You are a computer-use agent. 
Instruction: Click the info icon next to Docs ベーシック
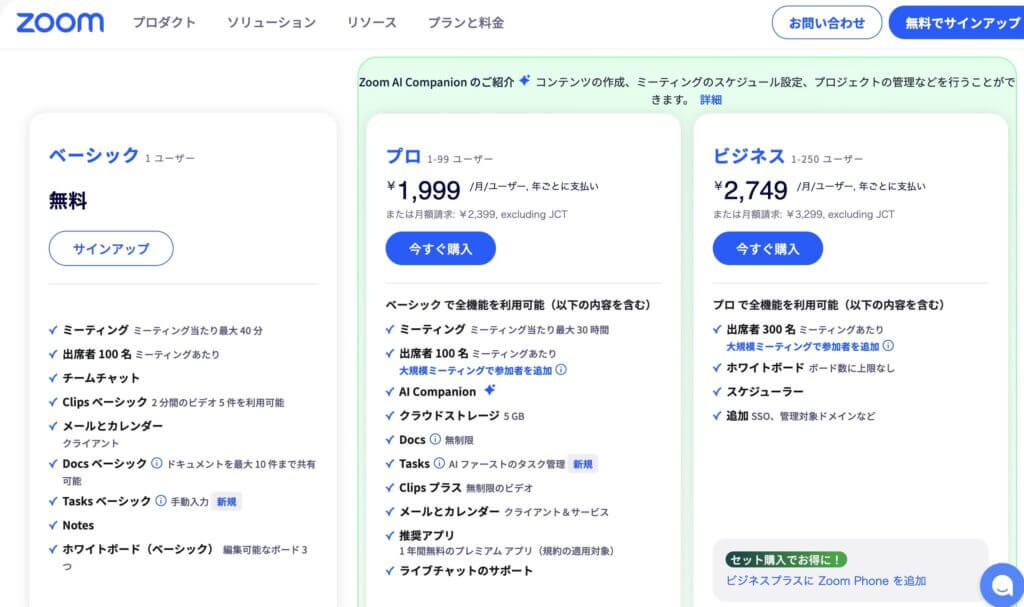[157, 463]
